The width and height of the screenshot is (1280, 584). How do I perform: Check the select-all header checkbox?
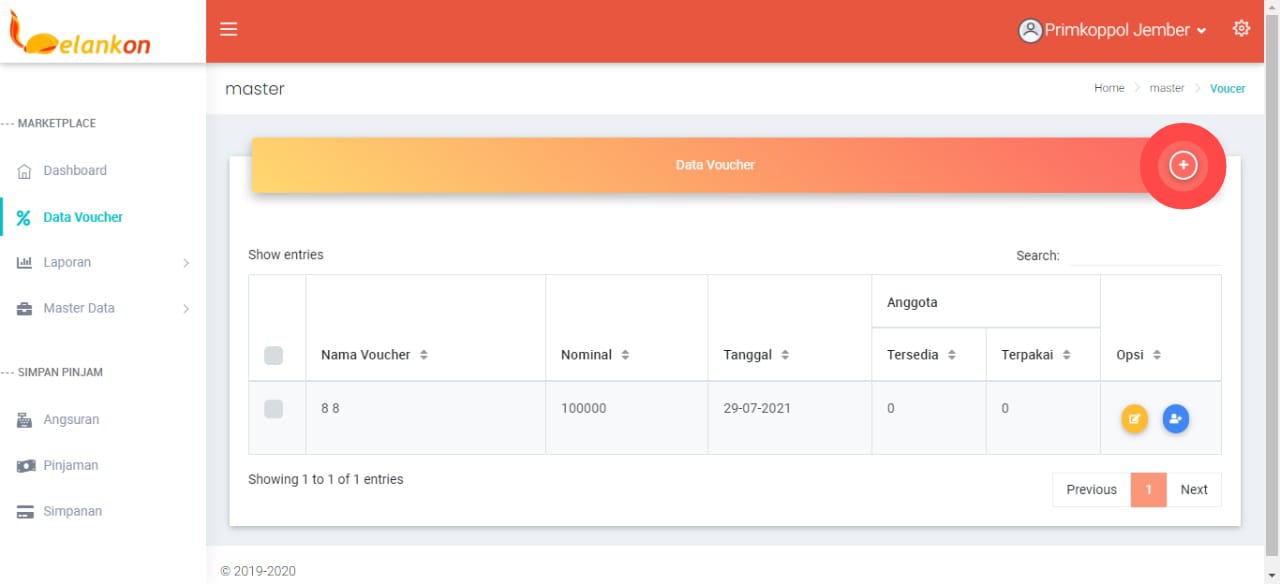pos(274,355)
